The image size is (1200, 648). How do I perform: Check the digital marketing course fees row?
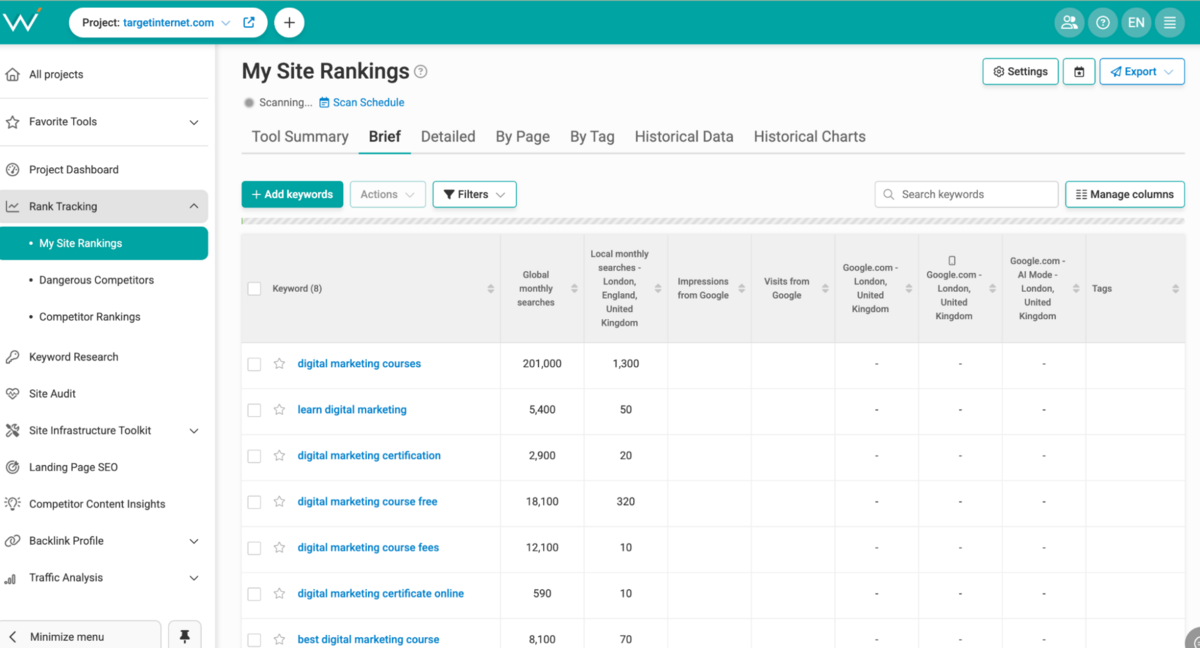[254, 548]
